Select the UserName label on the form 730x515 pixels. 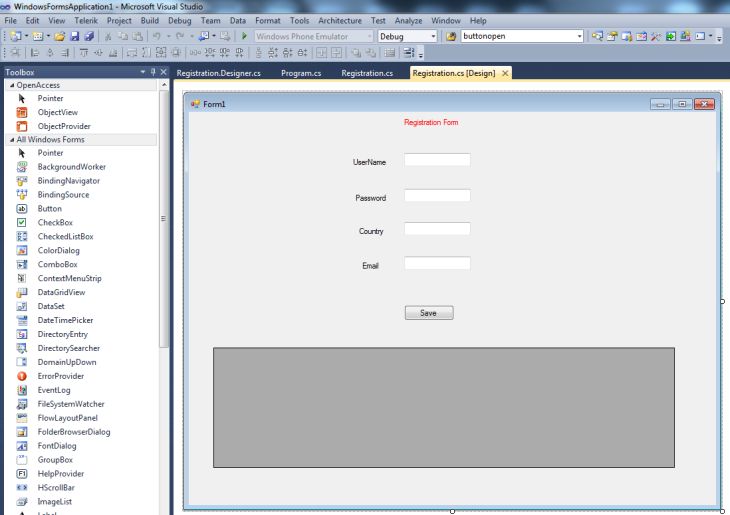pyautogui.click(x=369, y=162)
